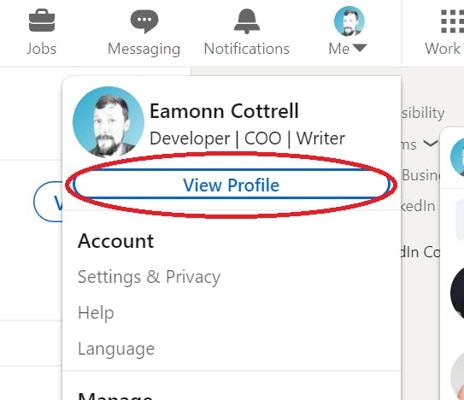Open Settings & Privacy
The height and width of the screenshot is (400, 464).
click(x=149, y=277)
